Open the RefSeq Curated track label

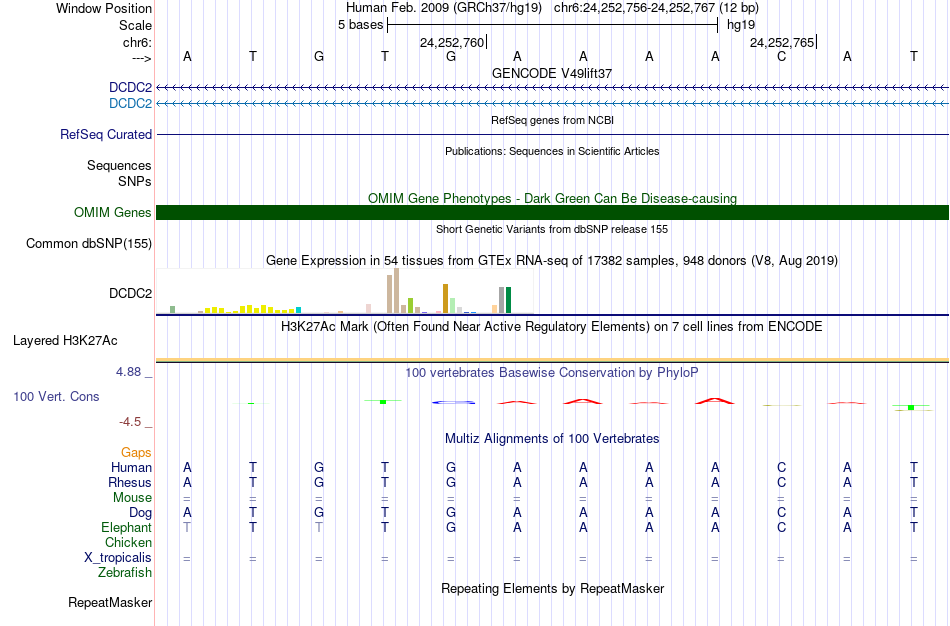point(106,135)
